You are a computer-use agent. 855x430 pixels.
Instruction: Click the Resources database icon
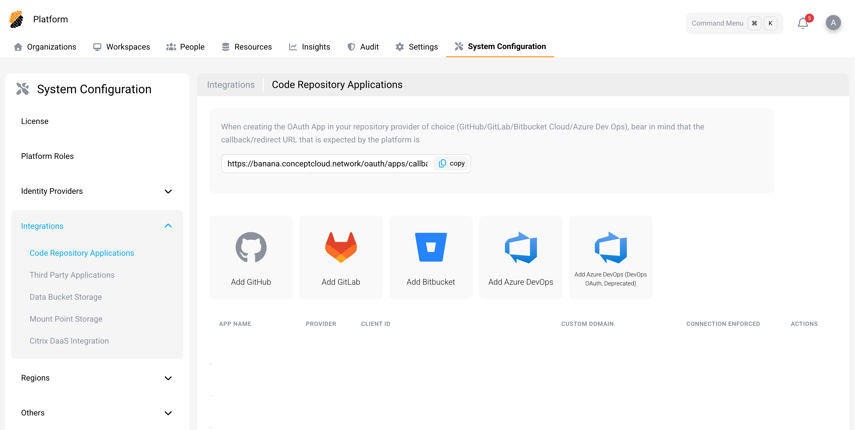[225, 47]
